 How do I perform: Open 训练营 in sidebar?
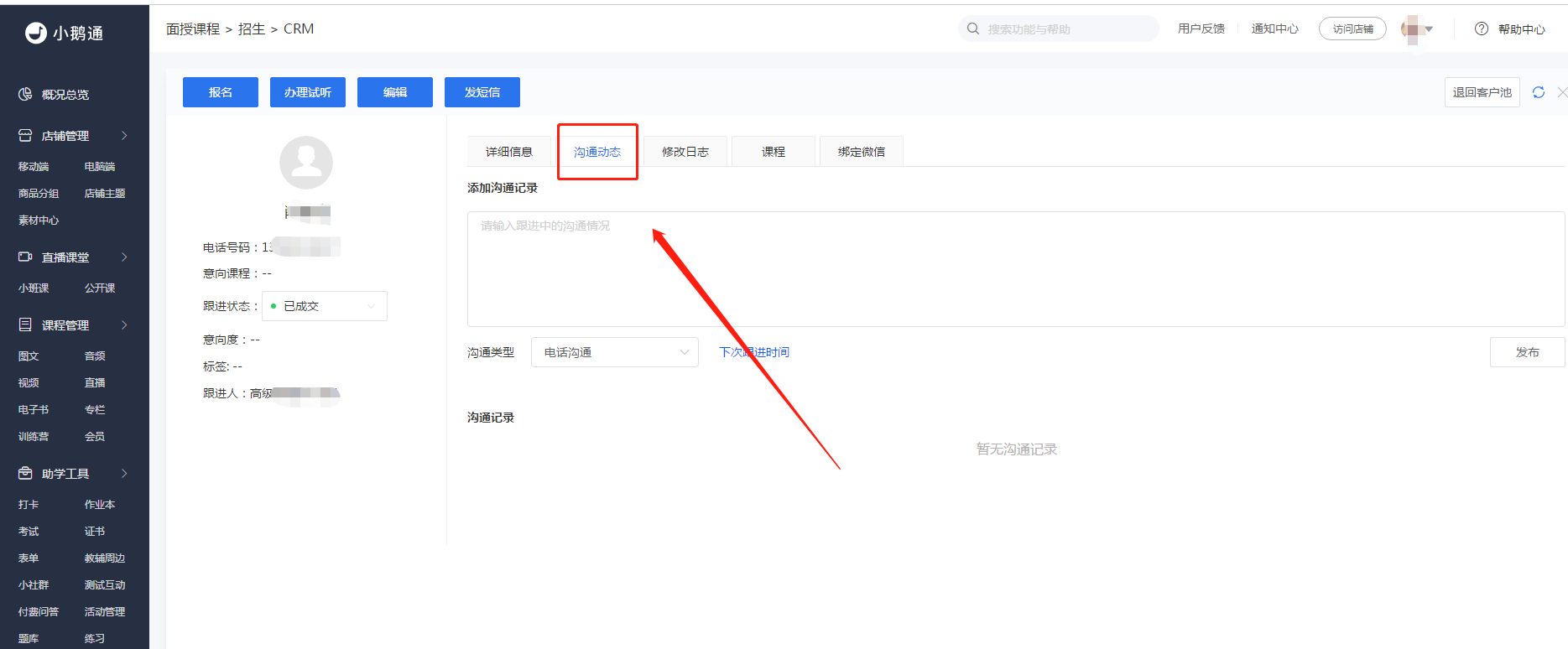(x=34, y=437)
